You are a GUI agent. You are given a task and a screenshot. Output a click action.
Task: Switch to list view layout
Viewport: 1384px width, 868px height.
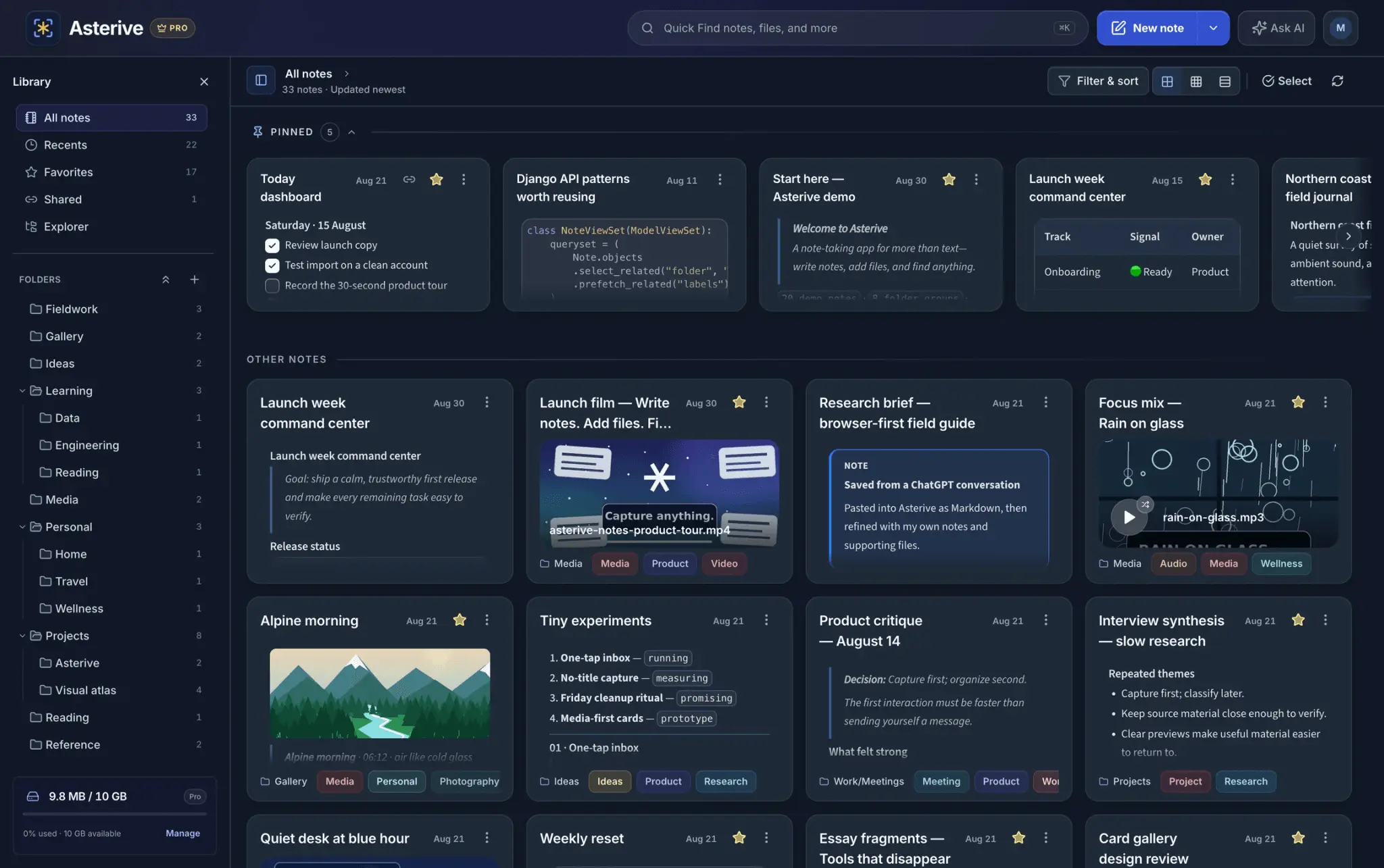pyautogui.click(x=1225, y=81)
